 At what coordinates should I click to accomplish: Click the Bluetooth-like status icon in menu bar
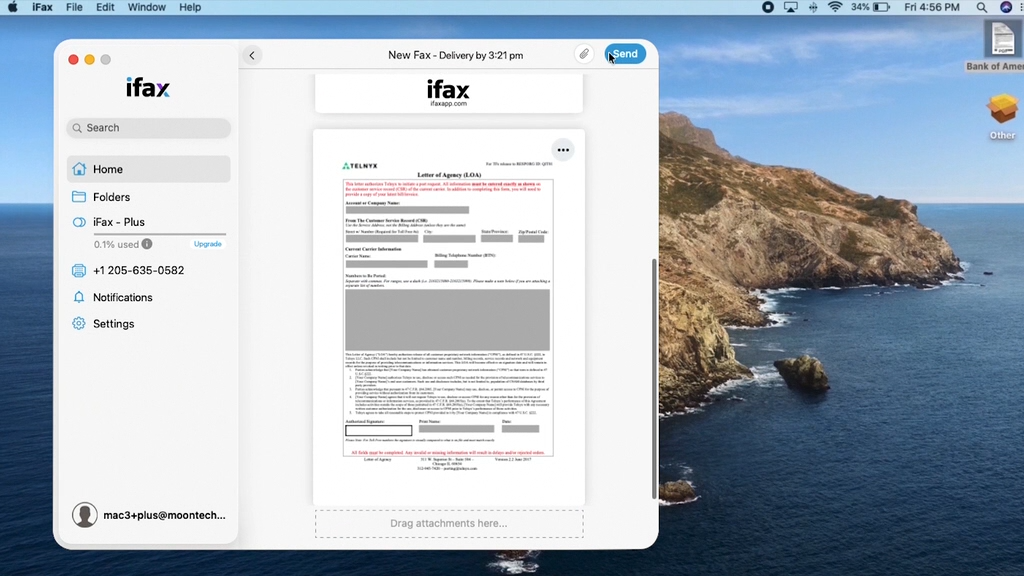tap(813, 7)
